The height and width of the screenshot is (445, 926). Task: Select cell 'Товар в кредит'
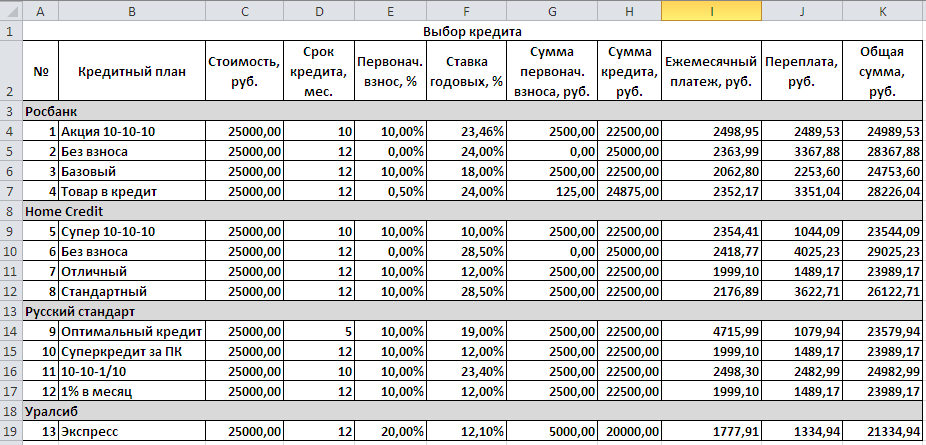point(131,191)
